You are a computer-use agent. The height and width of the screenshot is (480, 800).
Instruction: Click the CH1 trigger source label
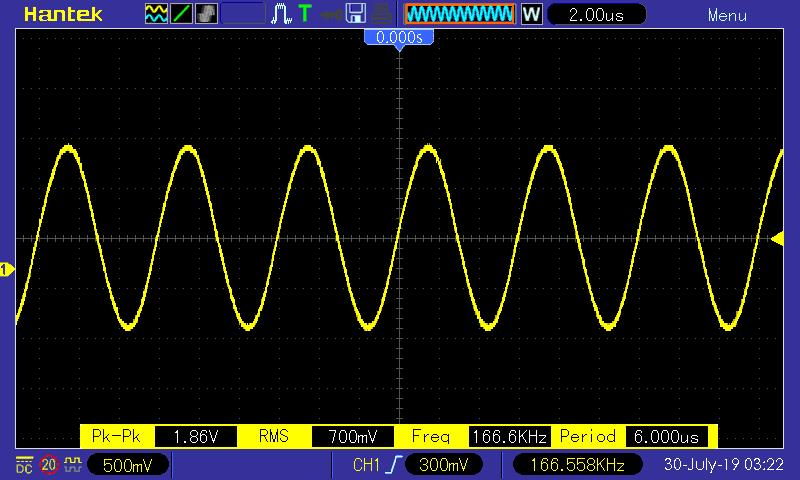366,465
